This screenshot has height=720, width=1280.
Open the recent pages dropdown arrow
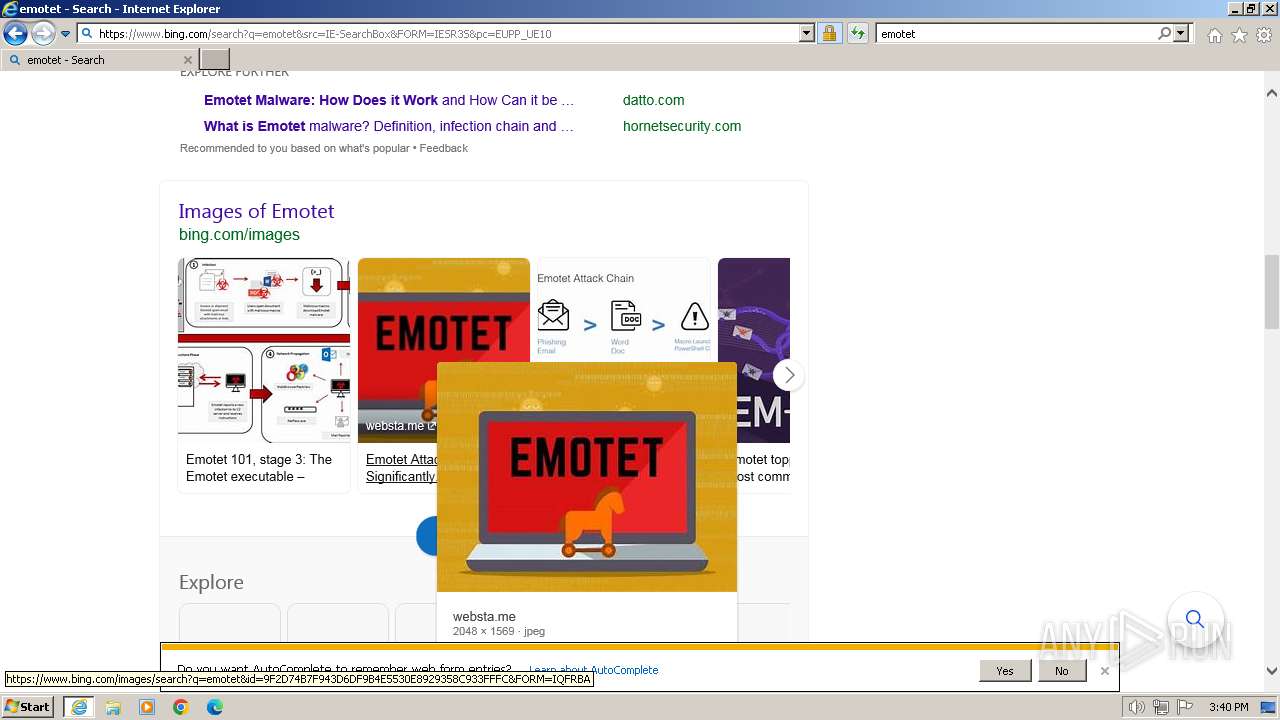click(x=66, y=34)
